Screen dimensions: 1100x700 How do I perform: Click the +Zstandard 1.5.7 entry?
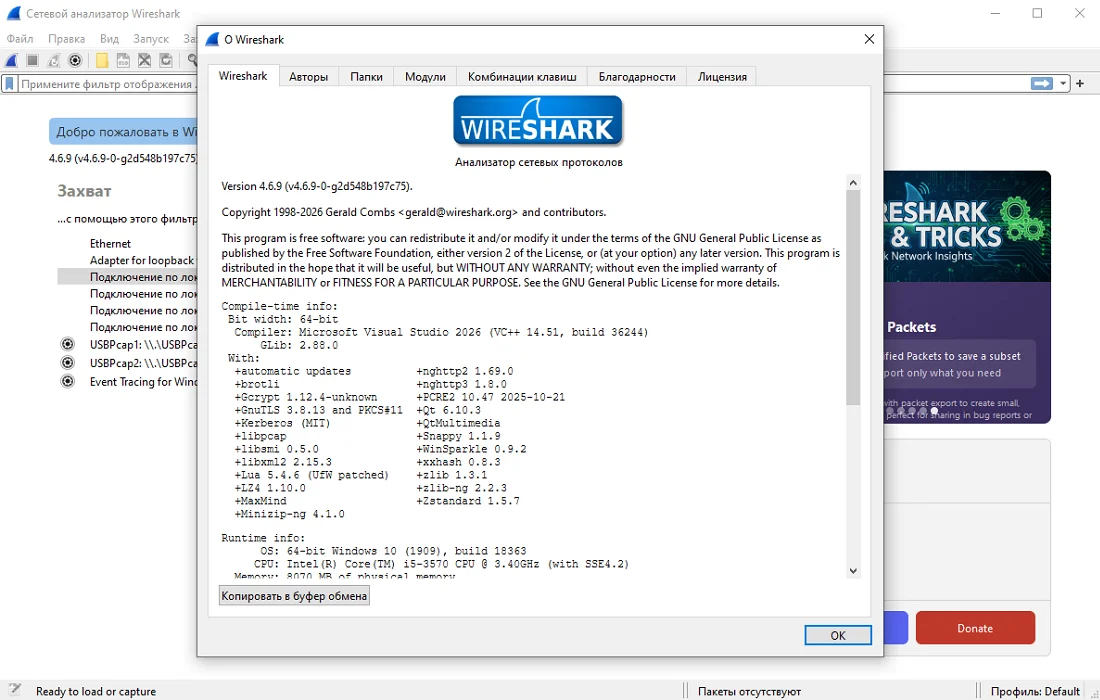pos(468,501)
